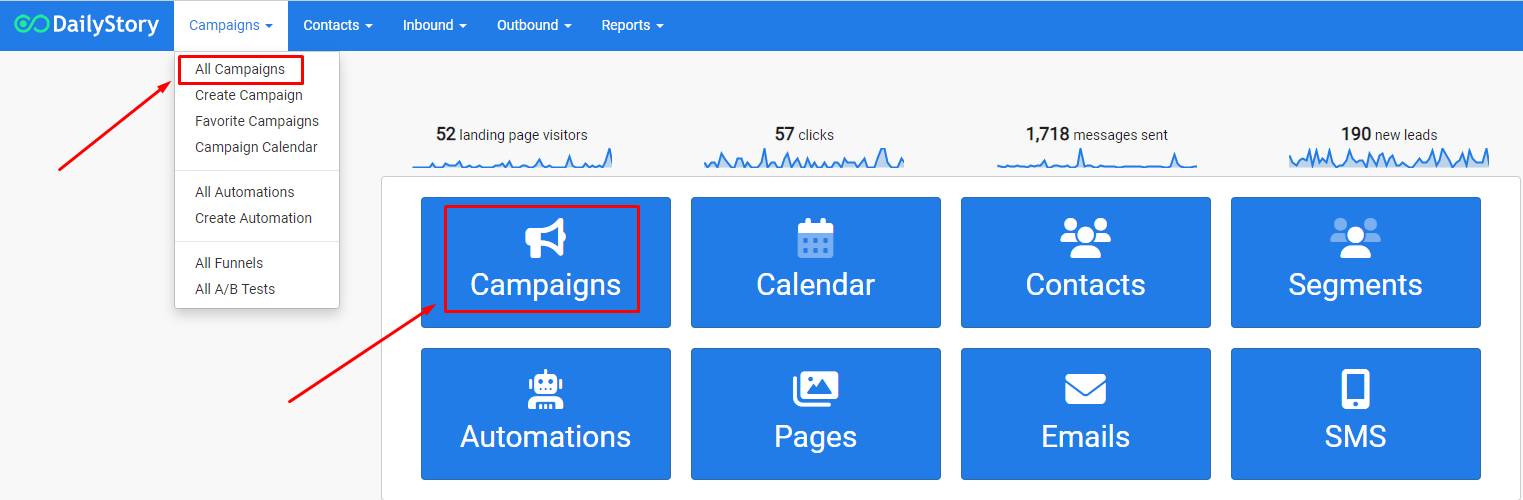The height and width of the screenshot is (500, 1523).
Task: Go to the Contacts tile label
Action: [1086, 285]
